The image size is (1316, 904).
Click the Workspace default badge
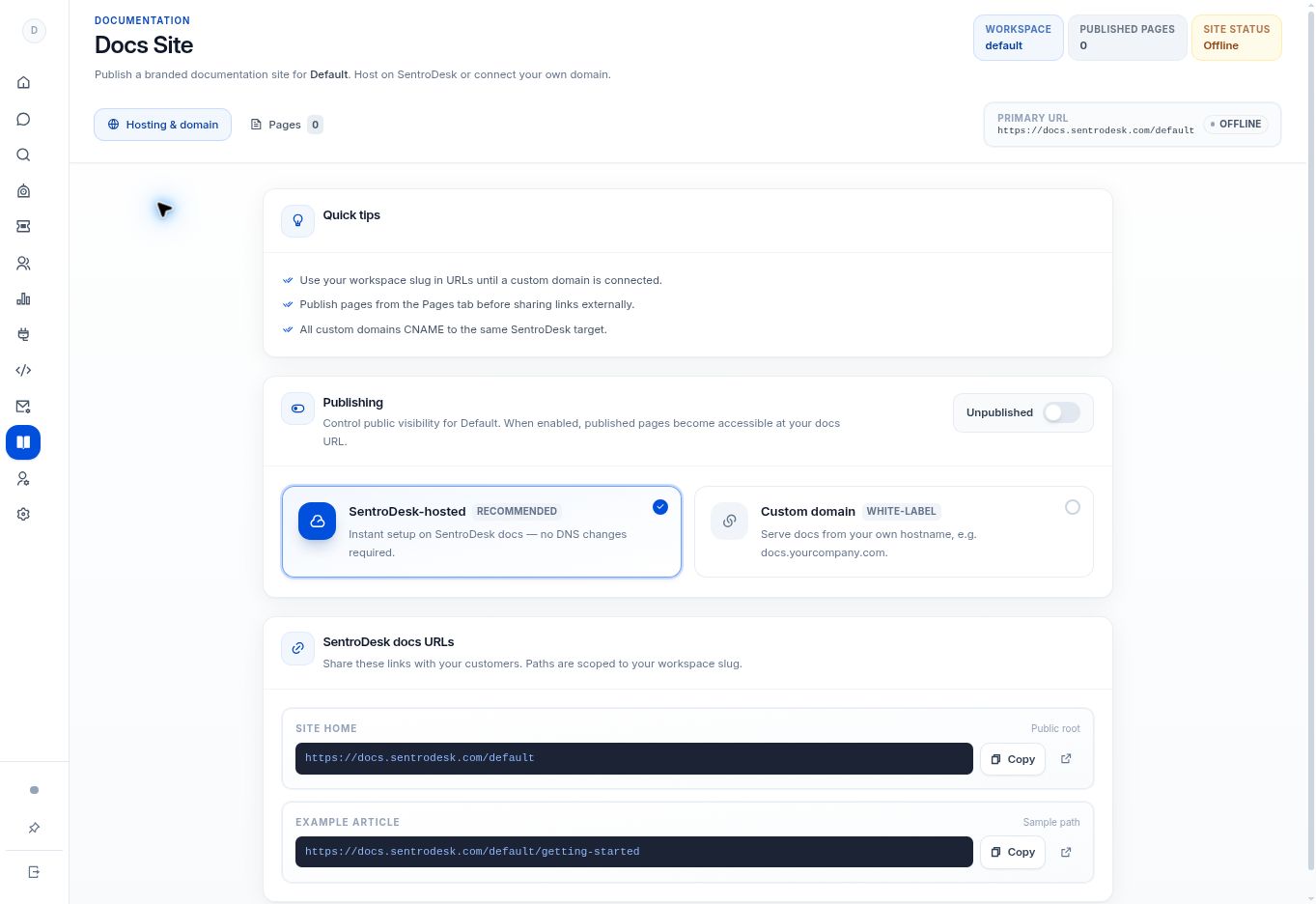click(1018, 38)
